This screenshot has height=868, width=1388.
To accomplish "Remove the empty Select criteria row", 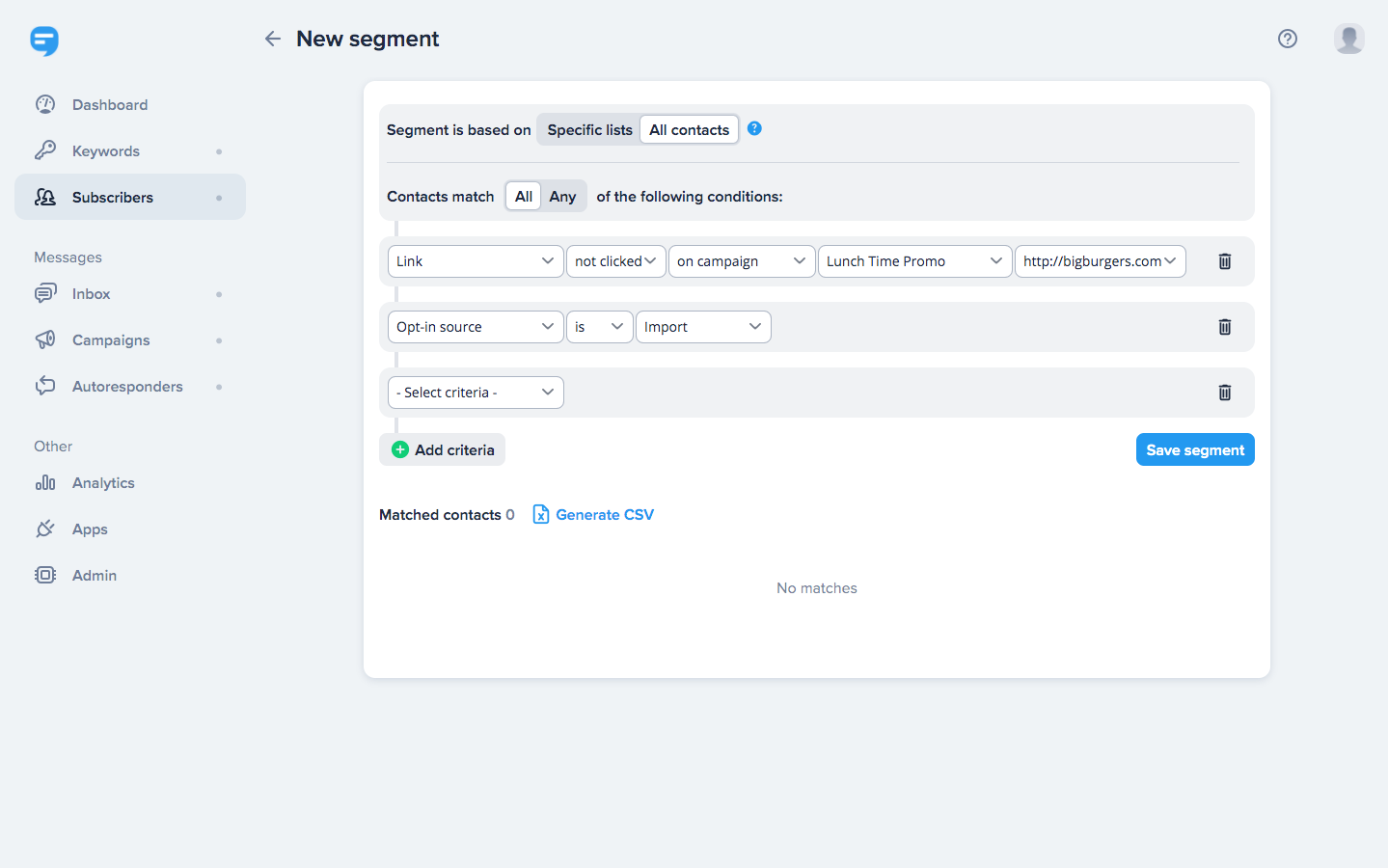I will 1224,393.
